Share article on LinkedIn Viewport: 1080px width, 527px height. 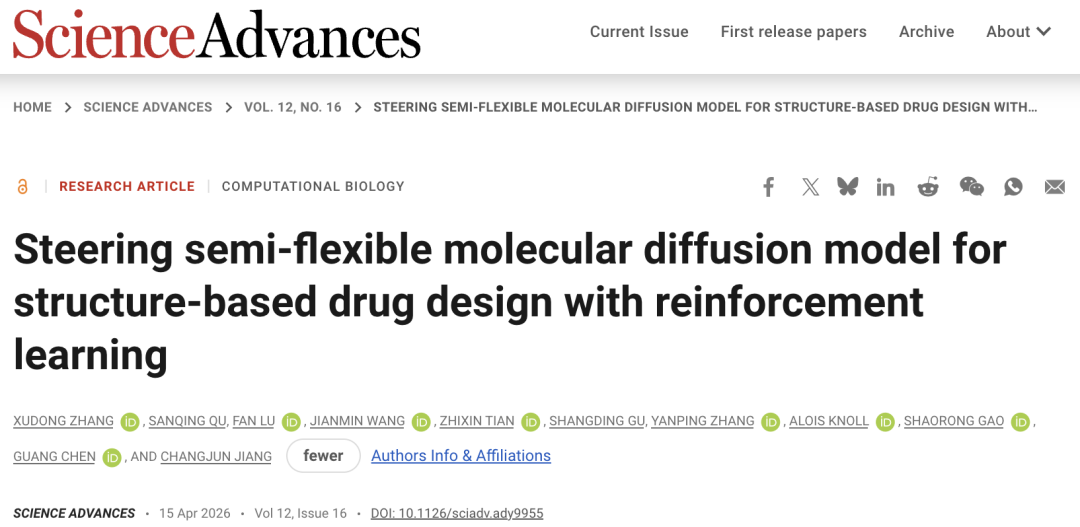click(x=886, y=187)
